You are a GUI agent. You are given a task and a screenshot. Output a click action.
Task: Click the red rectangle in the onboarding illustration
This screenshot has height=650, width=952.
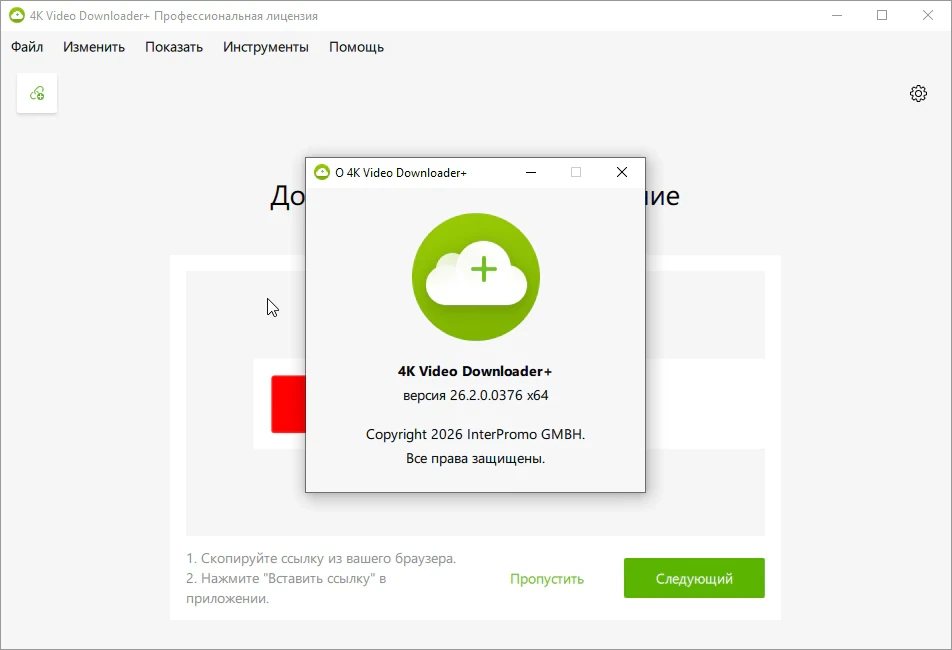[x=288, y=404]
